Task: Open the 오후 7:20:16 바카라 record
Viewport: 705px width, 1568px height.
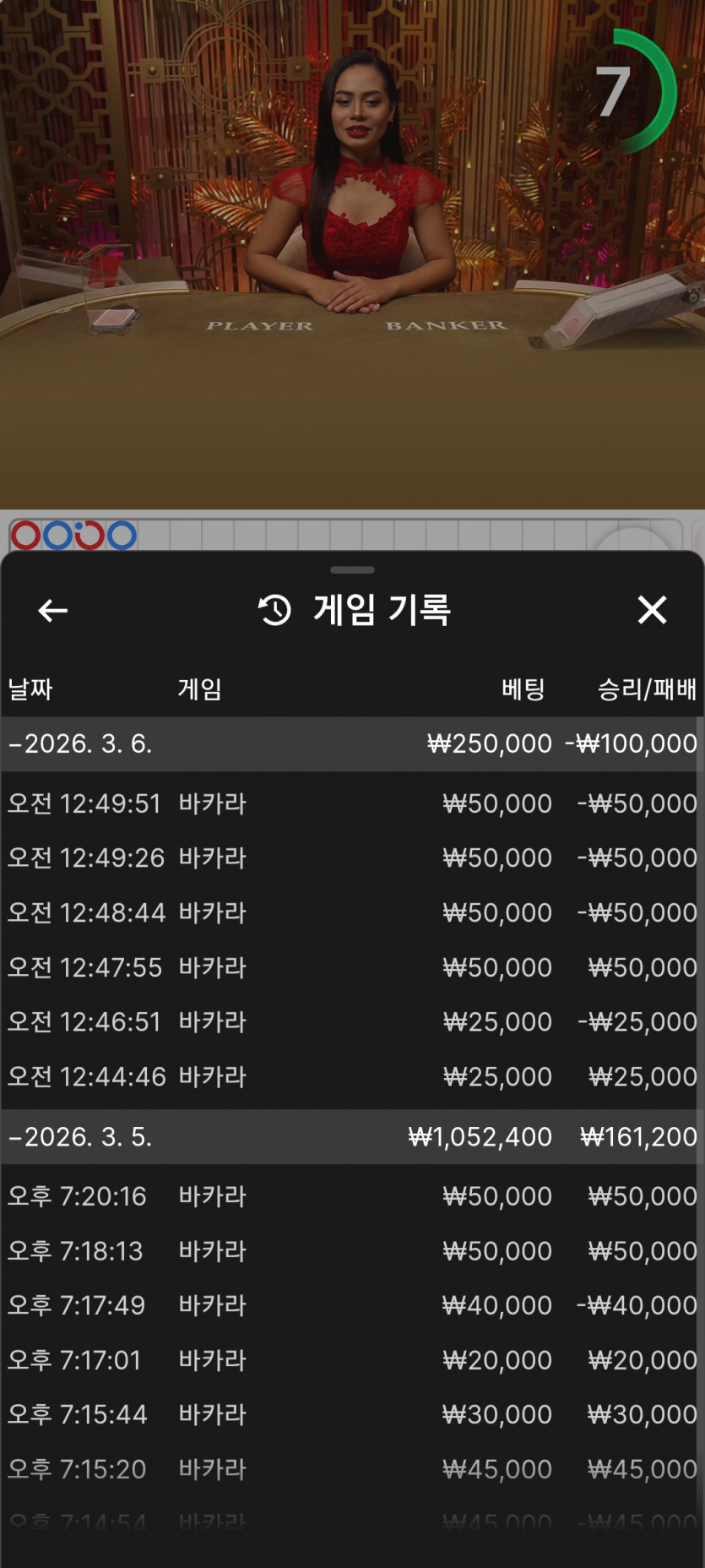Action: point(352,1195)
